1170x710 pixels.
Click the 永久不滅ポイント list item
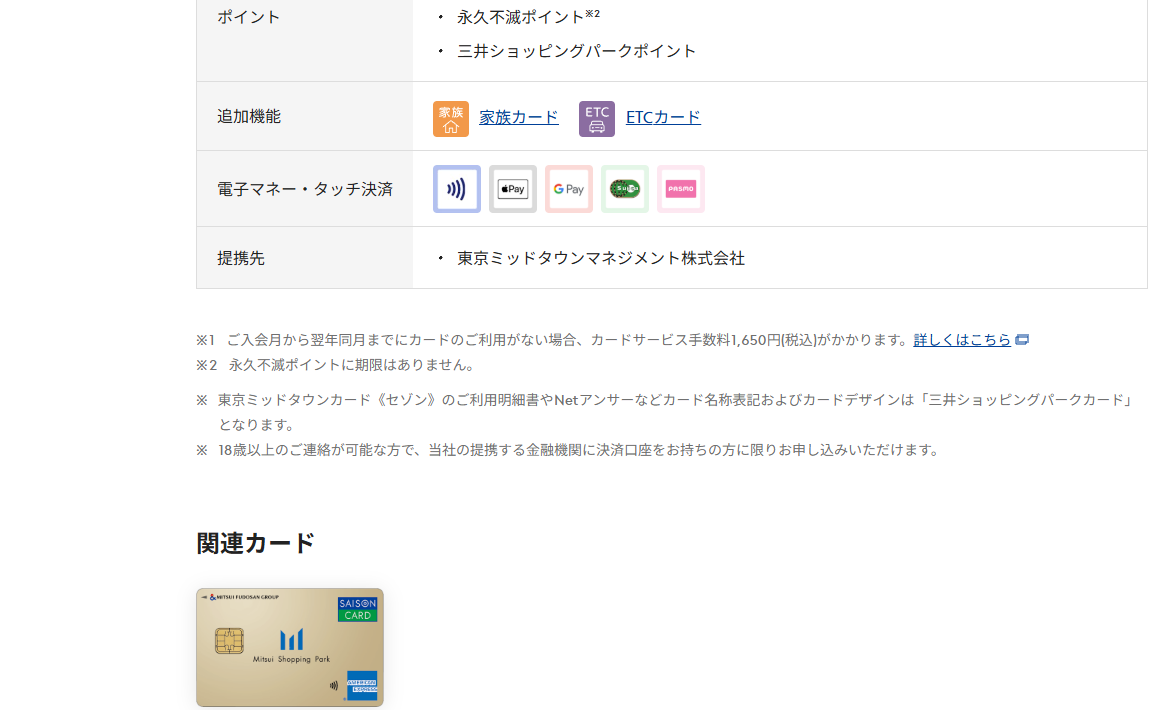(x=528, y=16)
